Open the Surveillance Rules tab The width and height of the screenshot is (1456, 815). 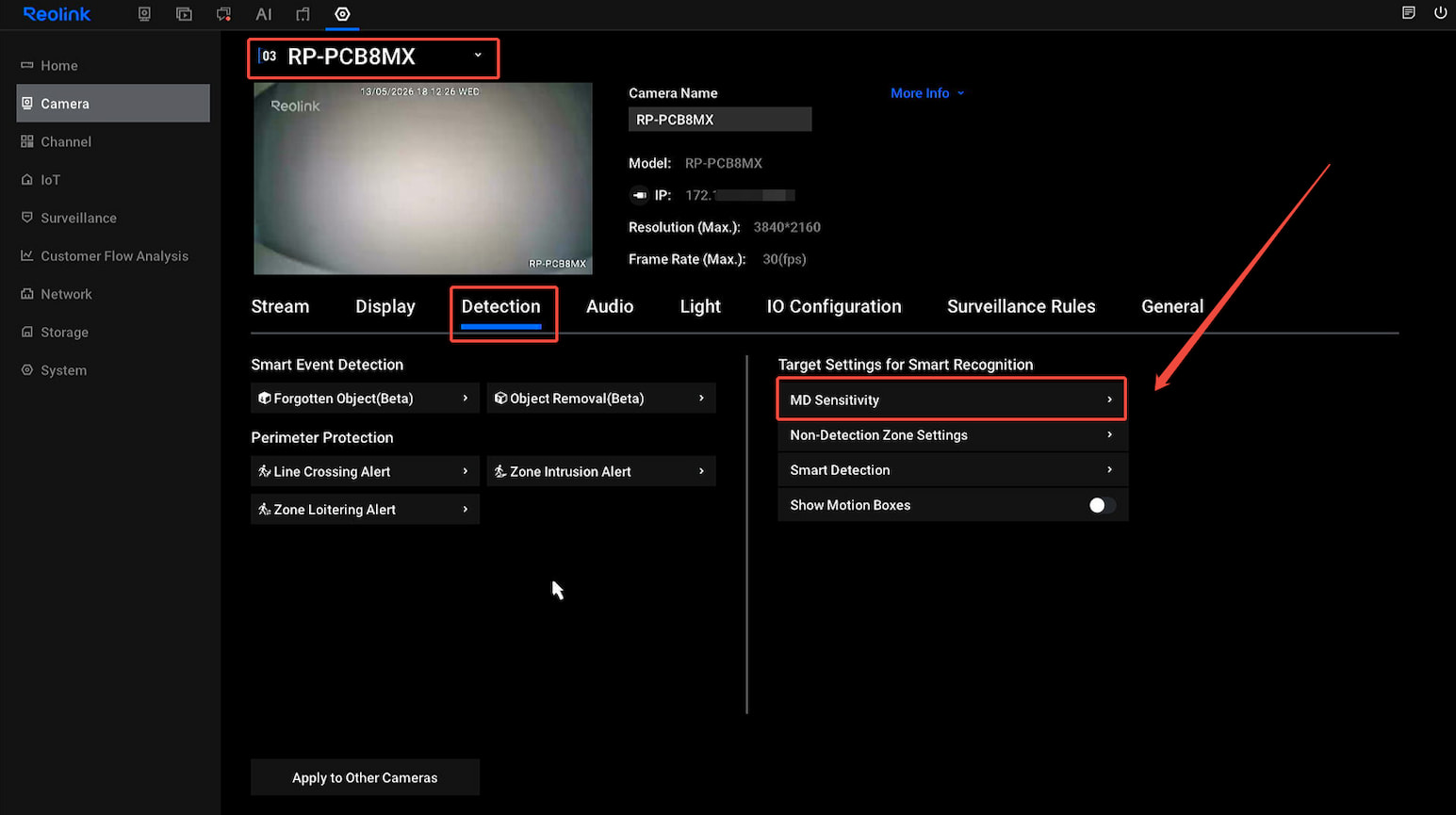[x=1022, y=307]
